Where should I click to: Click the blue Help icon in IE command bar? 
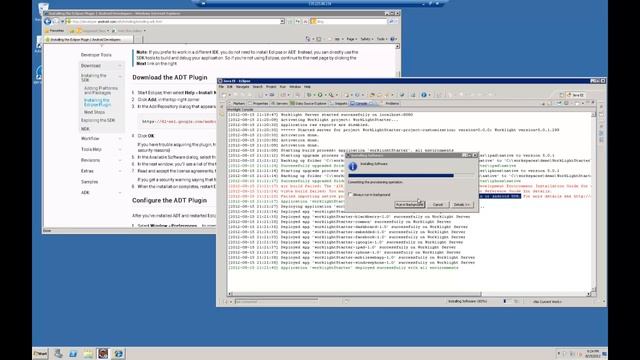click(393, 39)
